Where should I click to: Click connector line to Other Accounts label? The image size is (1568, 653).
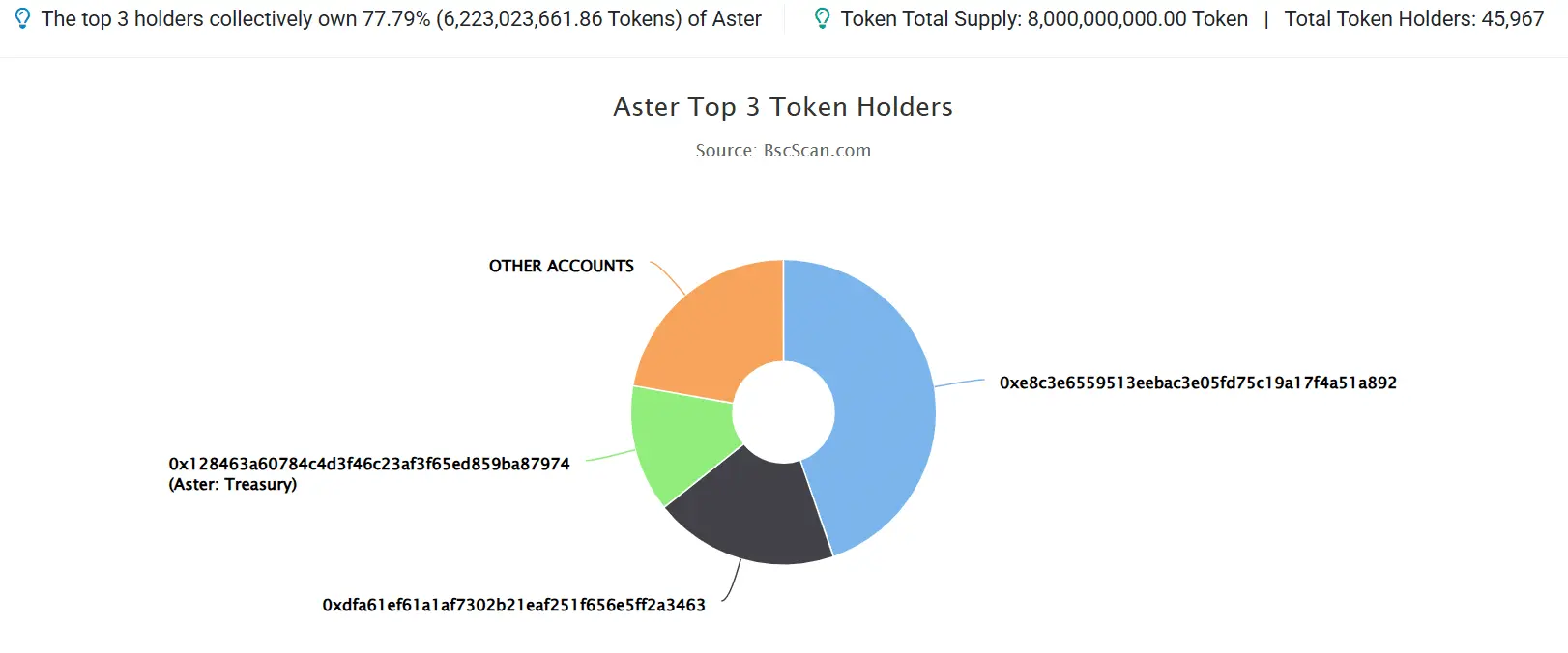pos(668,277)
